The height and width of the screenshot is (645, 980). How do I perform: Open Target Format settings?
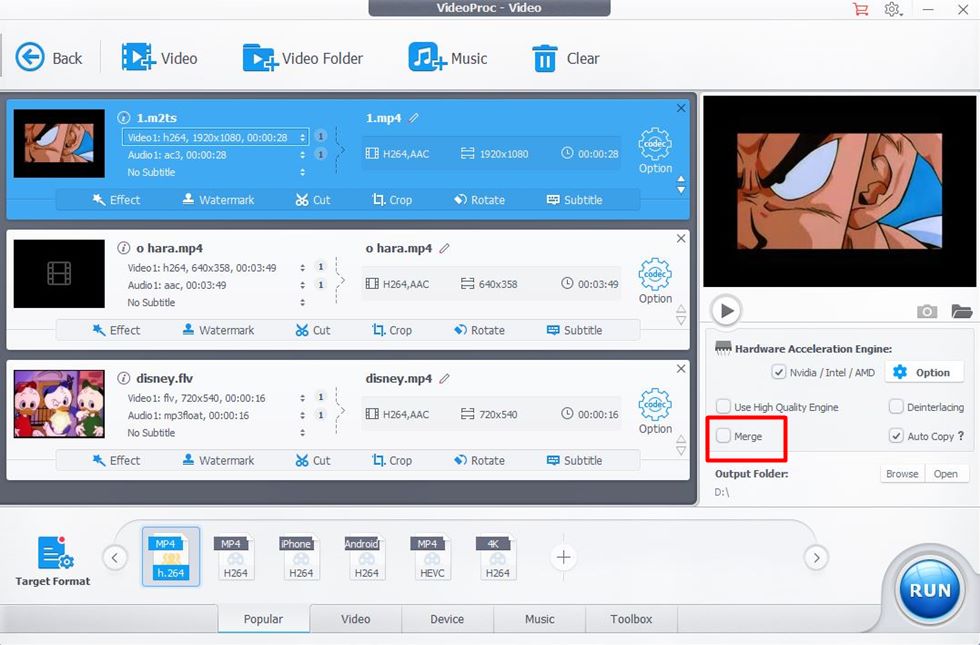click(52, 561)
